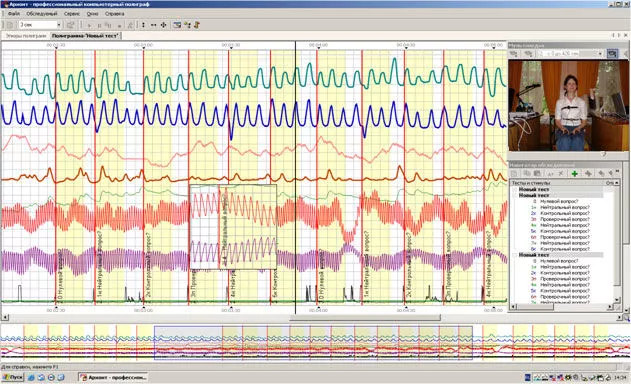The image size is (631, 384).
Task: Click the copy icon in navigator toolbar
Action: (x=526, y=173)
